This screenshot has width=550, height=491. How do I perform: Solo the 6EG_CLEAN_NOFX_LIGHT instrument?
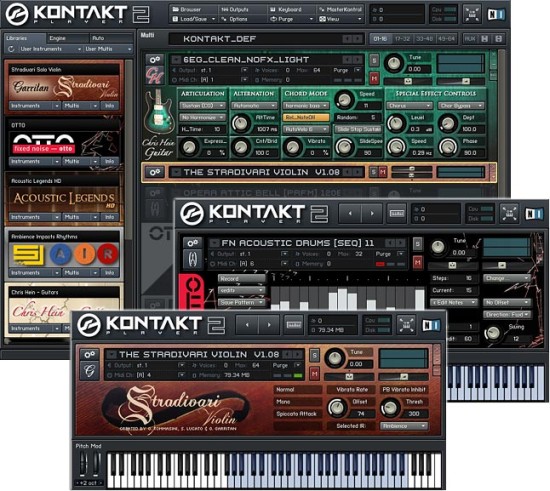(x=374, y=60)
